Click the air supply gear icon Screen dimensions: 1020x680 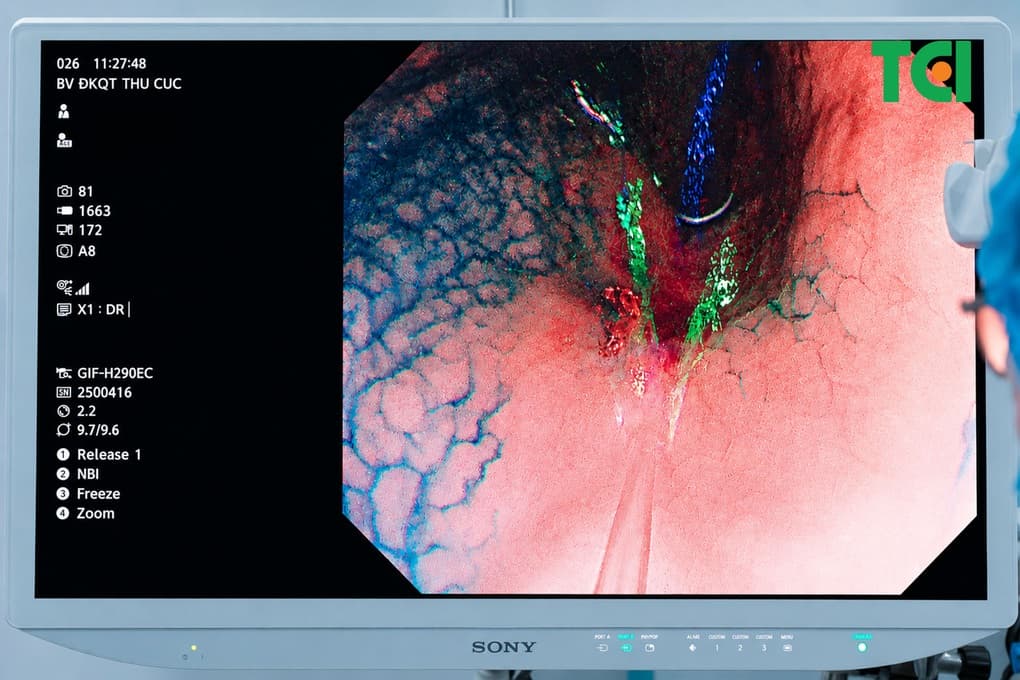pos(64,287)
